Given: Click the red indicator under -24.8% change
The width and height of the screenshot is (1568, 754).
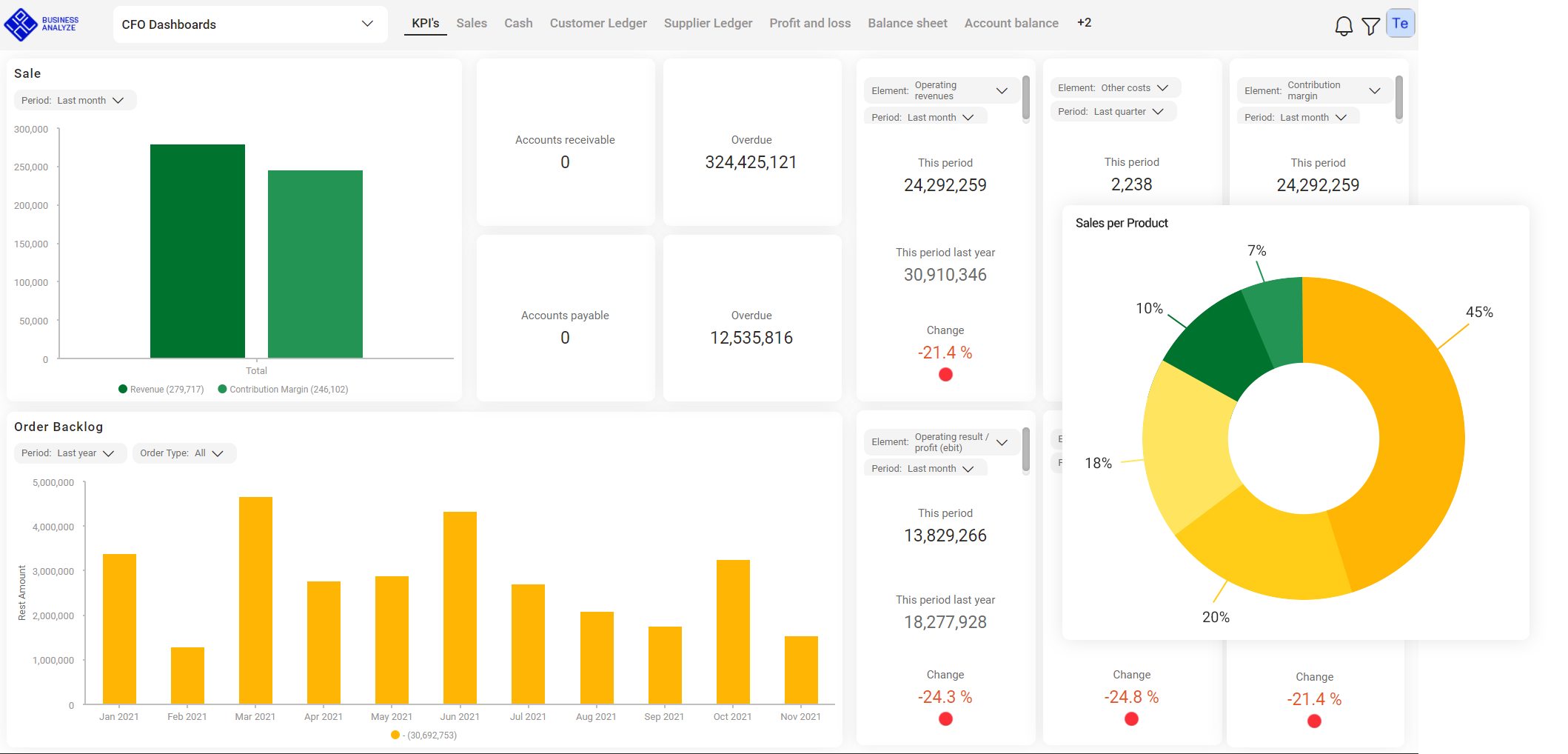Looking at the screenshot, I should pyautogui.click(x=1131, y=718).
